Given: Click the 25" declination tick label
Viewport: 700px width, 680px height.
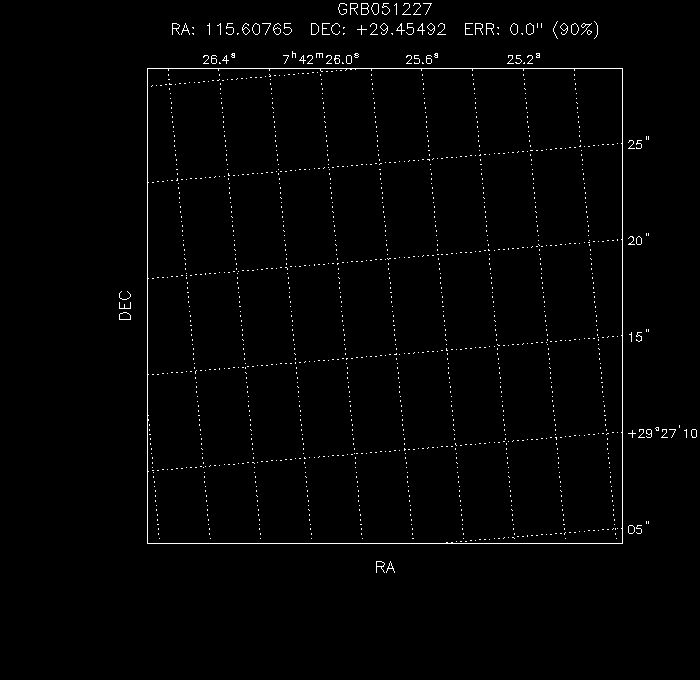Looking at the screenshot, I should [x=638, y=144].
